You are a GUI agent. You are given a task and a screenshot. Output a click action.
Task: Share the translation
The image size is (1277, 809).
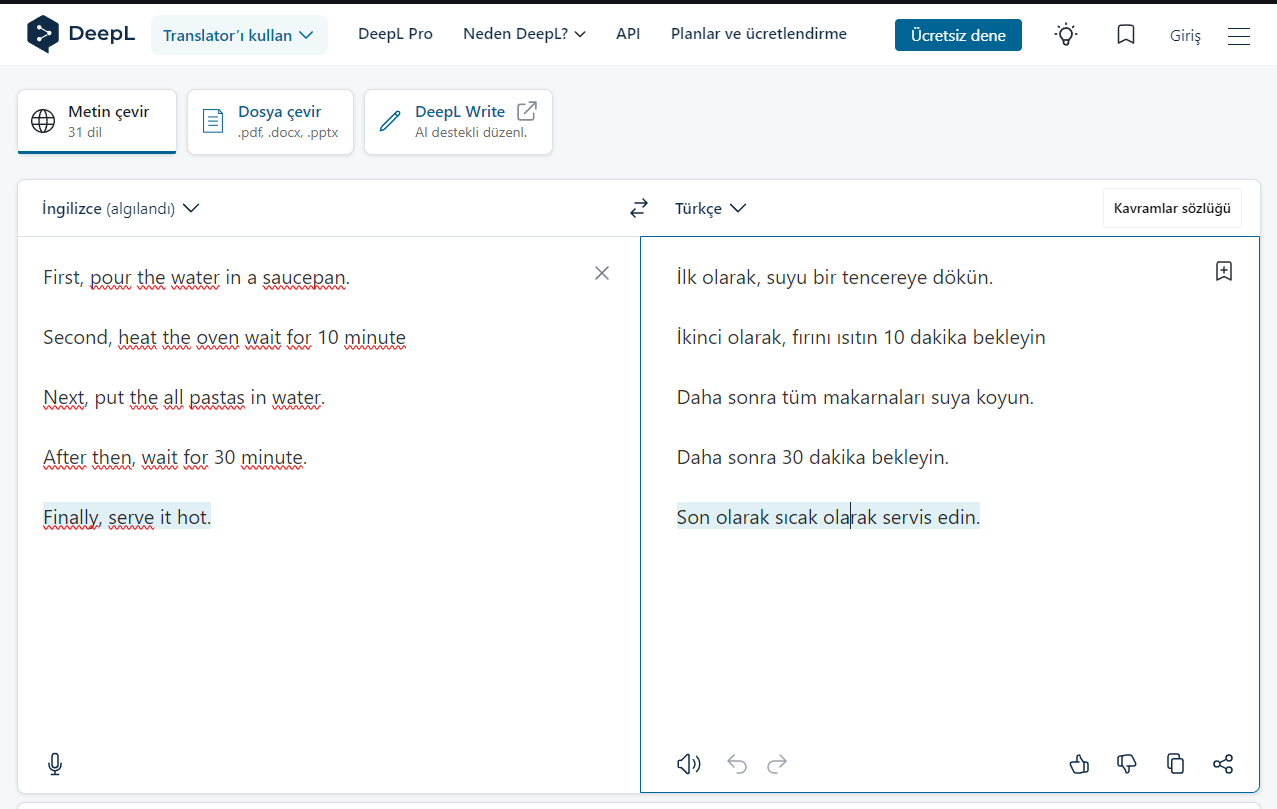pos(1223,764)
